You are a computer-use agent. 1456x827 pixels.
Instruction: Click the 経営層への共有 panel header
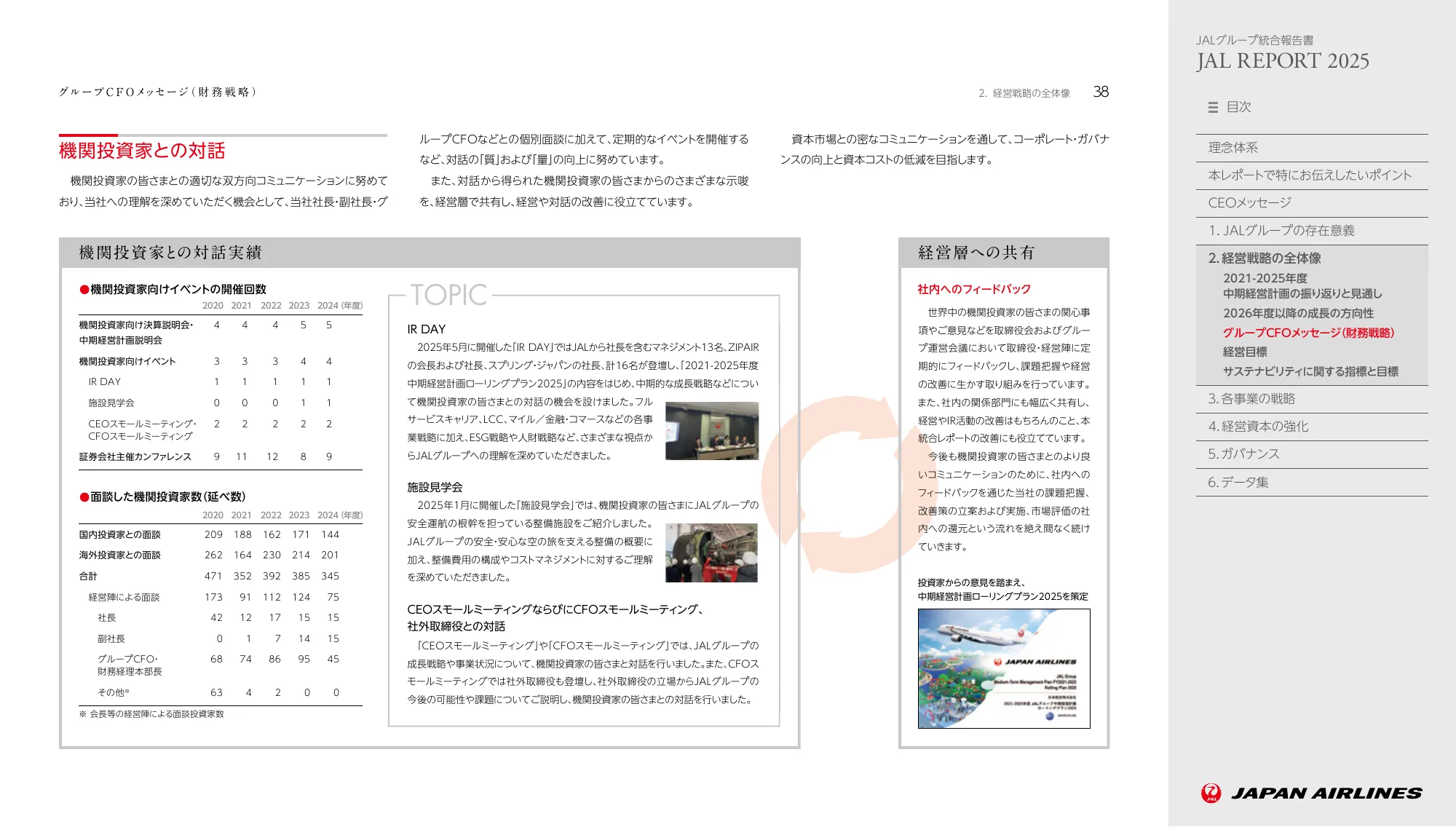[1004, 253]
